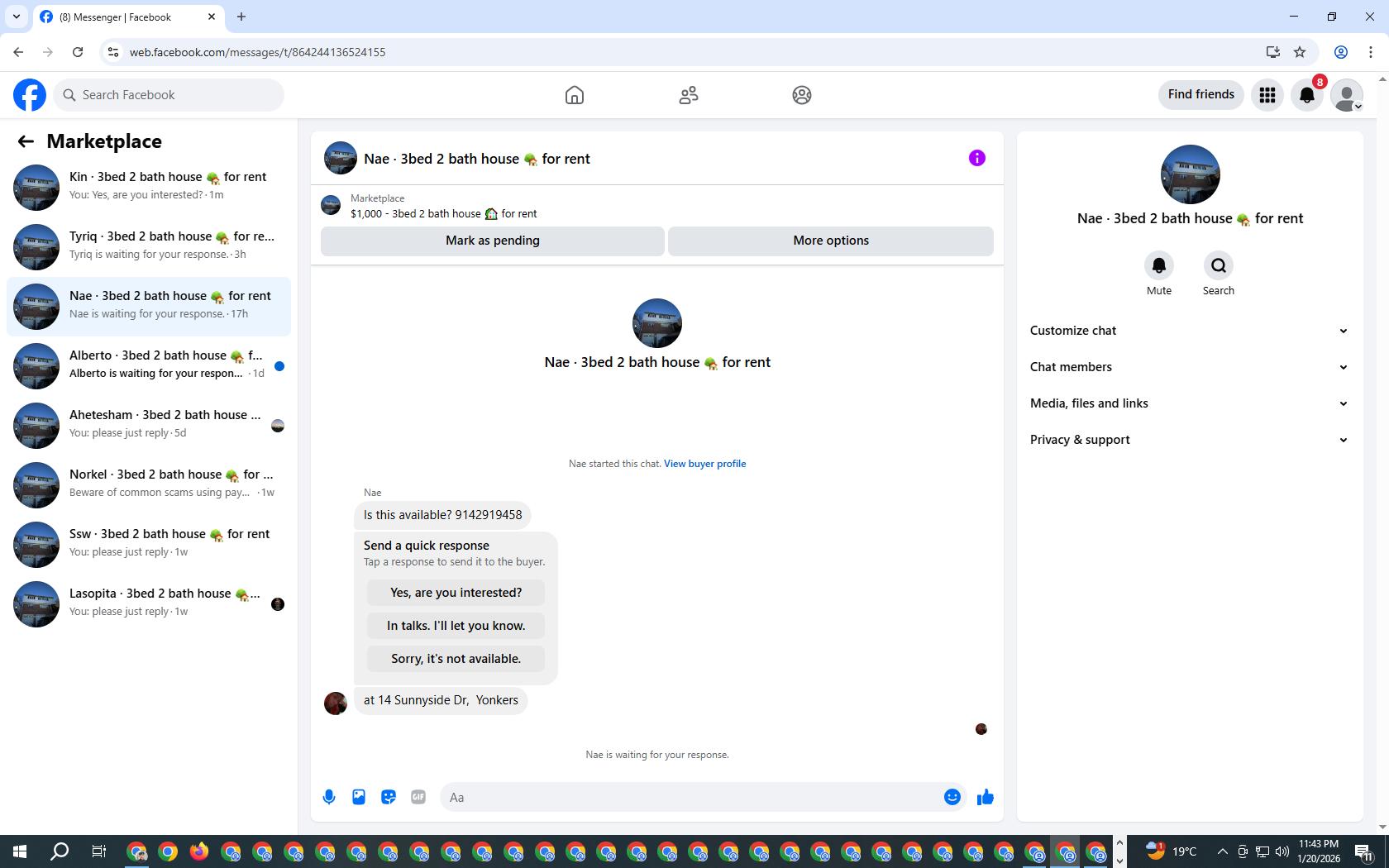
Task: Open the taskbar clock showing 11:43 PM
Action: pyautogui.click(x=1319, y=851)
